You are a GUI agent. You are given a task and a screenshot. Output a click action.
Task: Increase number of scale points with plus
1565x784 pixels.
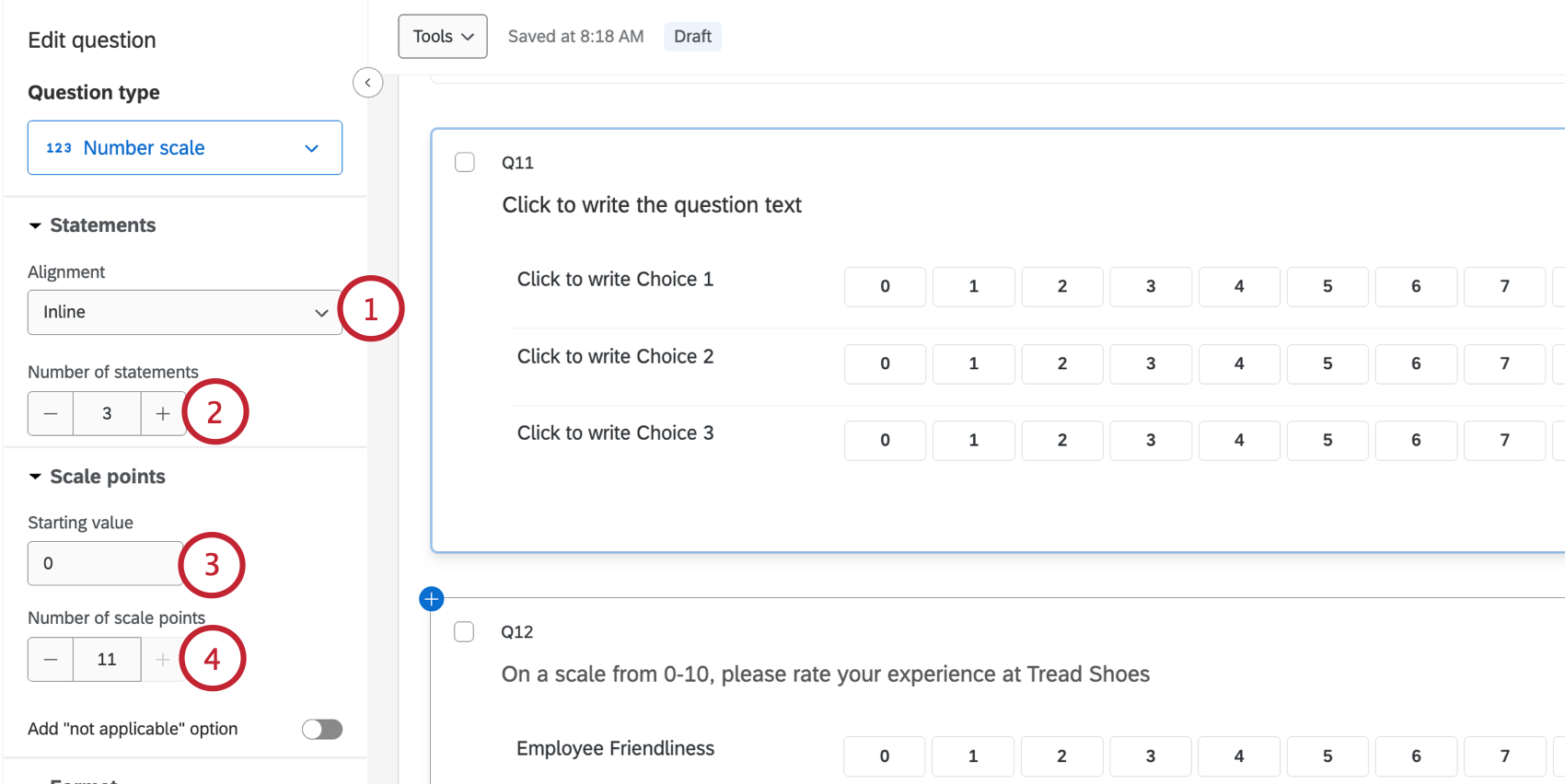tap(163, 659)
